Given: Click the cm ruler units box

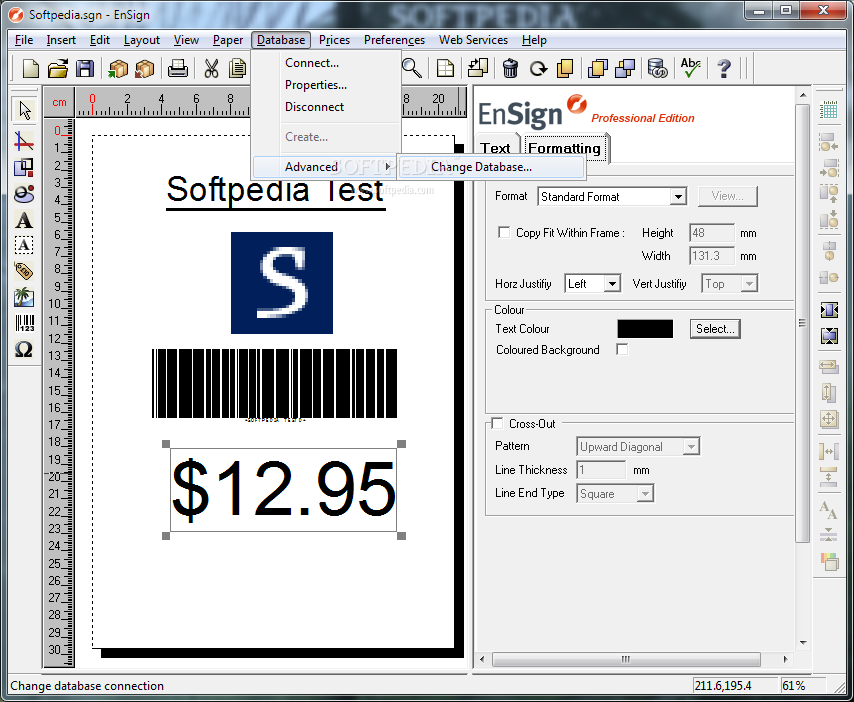Looking at the screenshot, I should (x=59, y=102).
